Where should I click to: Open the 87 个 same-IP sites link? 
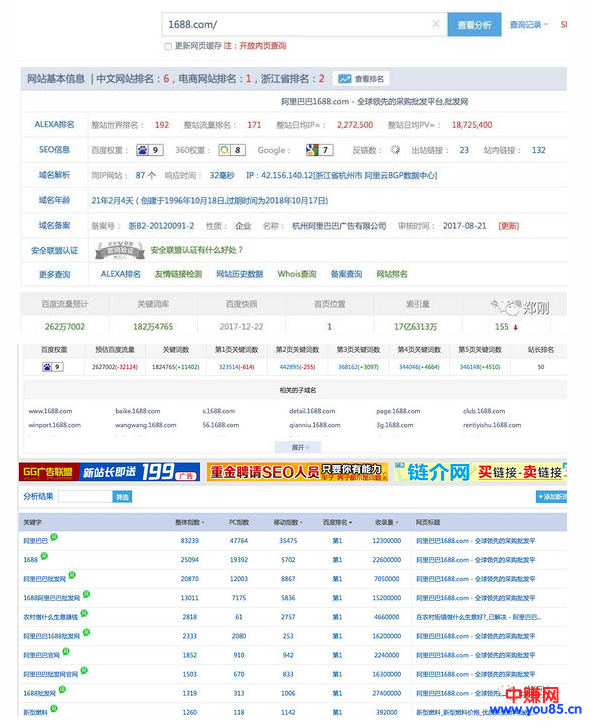(146, 176)
